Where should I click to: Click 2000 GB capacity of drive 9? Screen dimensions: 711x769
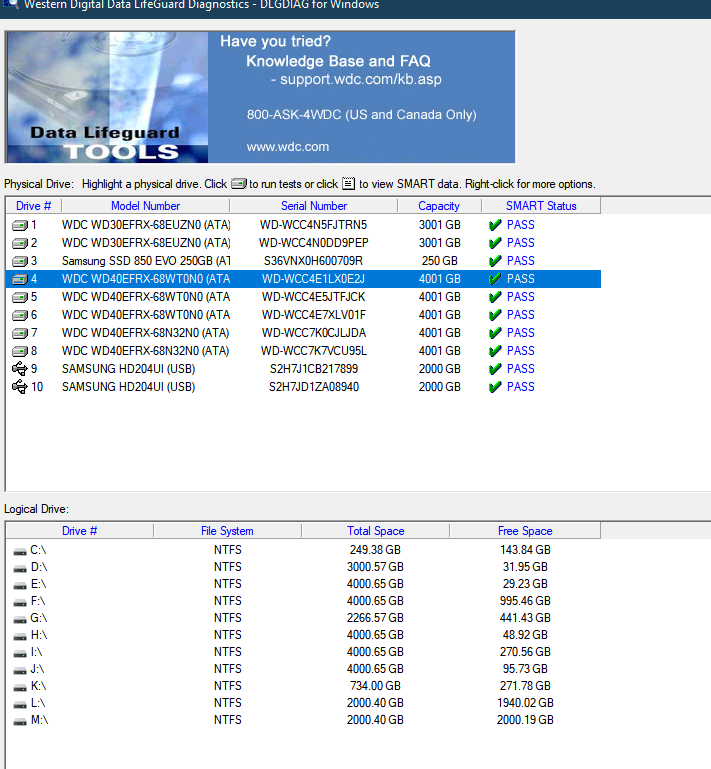439,369
